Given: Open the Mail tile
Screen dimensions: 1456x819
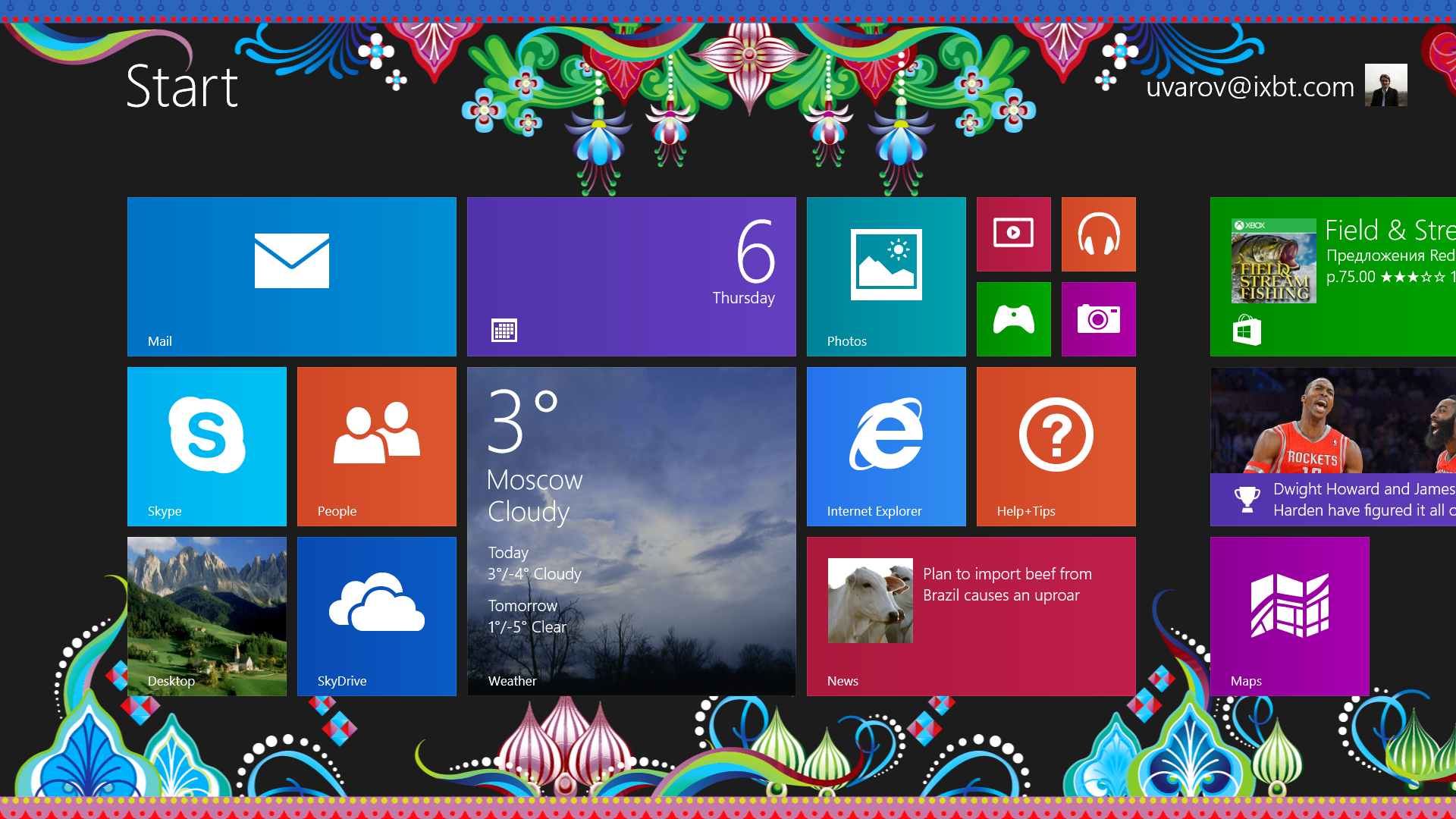Looking at the screenshot, I should tap(292, 277).
